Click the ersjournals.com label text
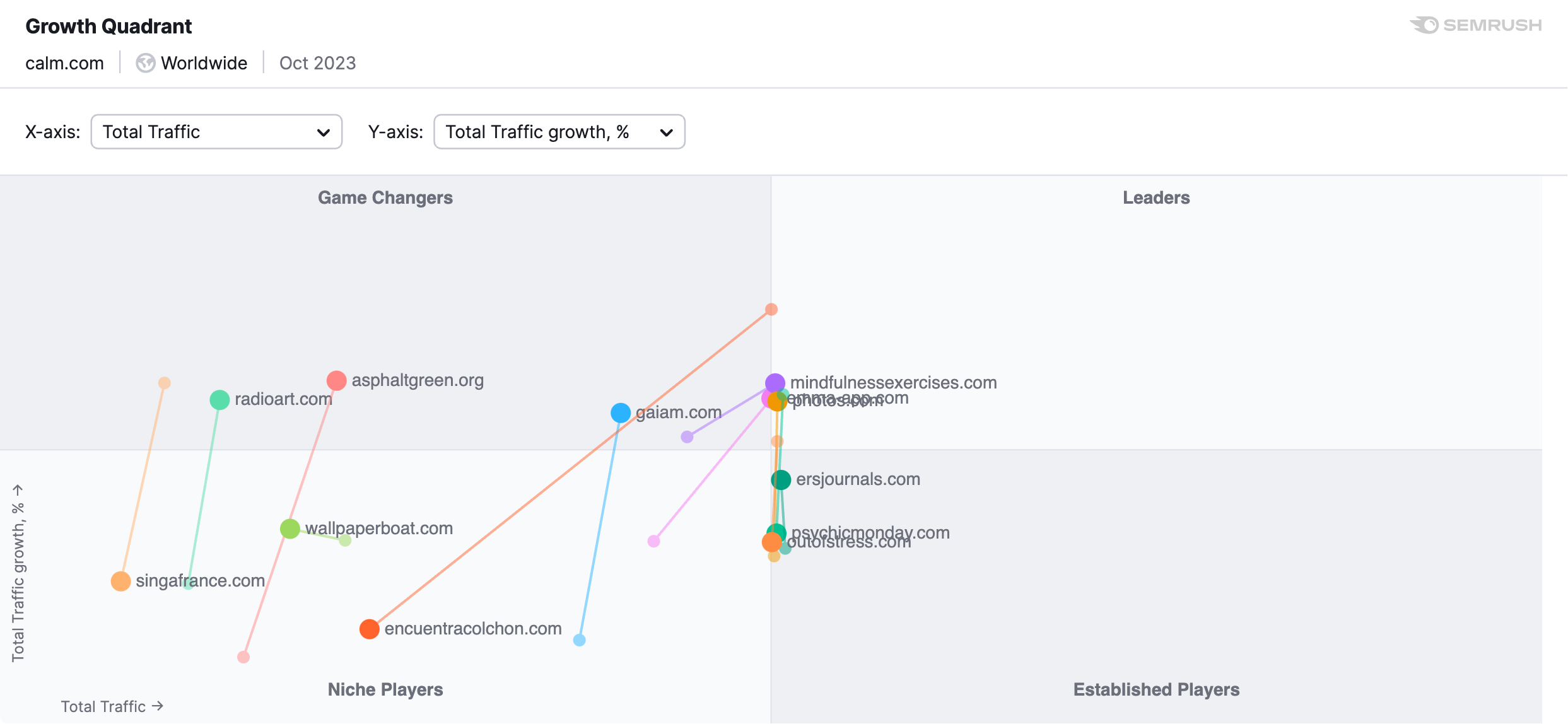 (858, 479)
